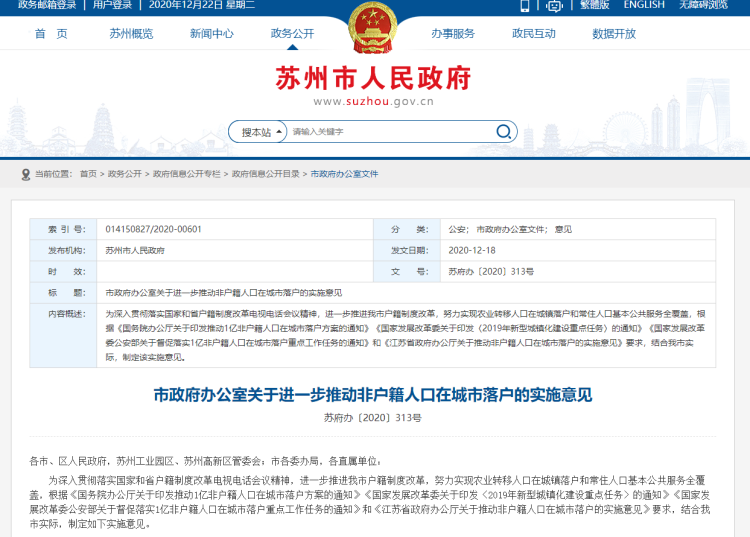Click the search magnifier icon
This screenshot has height=537, width=750.
(x=503, y=132)
